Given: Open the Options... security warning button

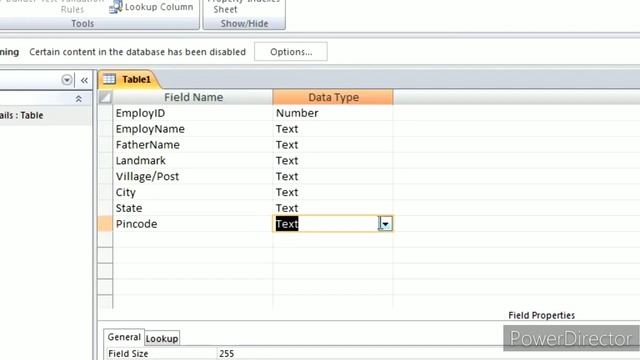Looking at the screenshot, I should click(291, 52).
